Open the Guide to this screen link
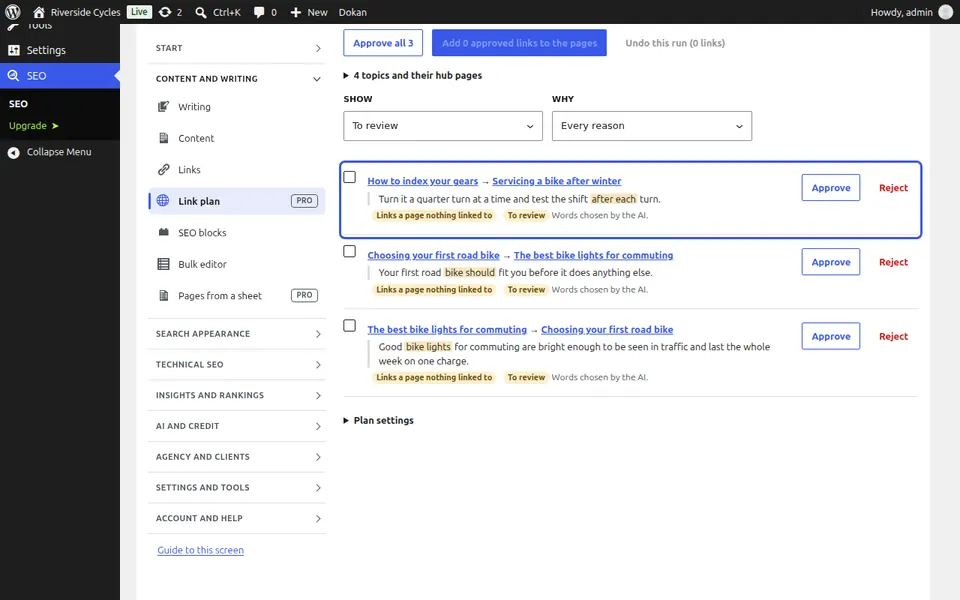The width and height of the screenshot is (960, 600). (x=200, y=550)
